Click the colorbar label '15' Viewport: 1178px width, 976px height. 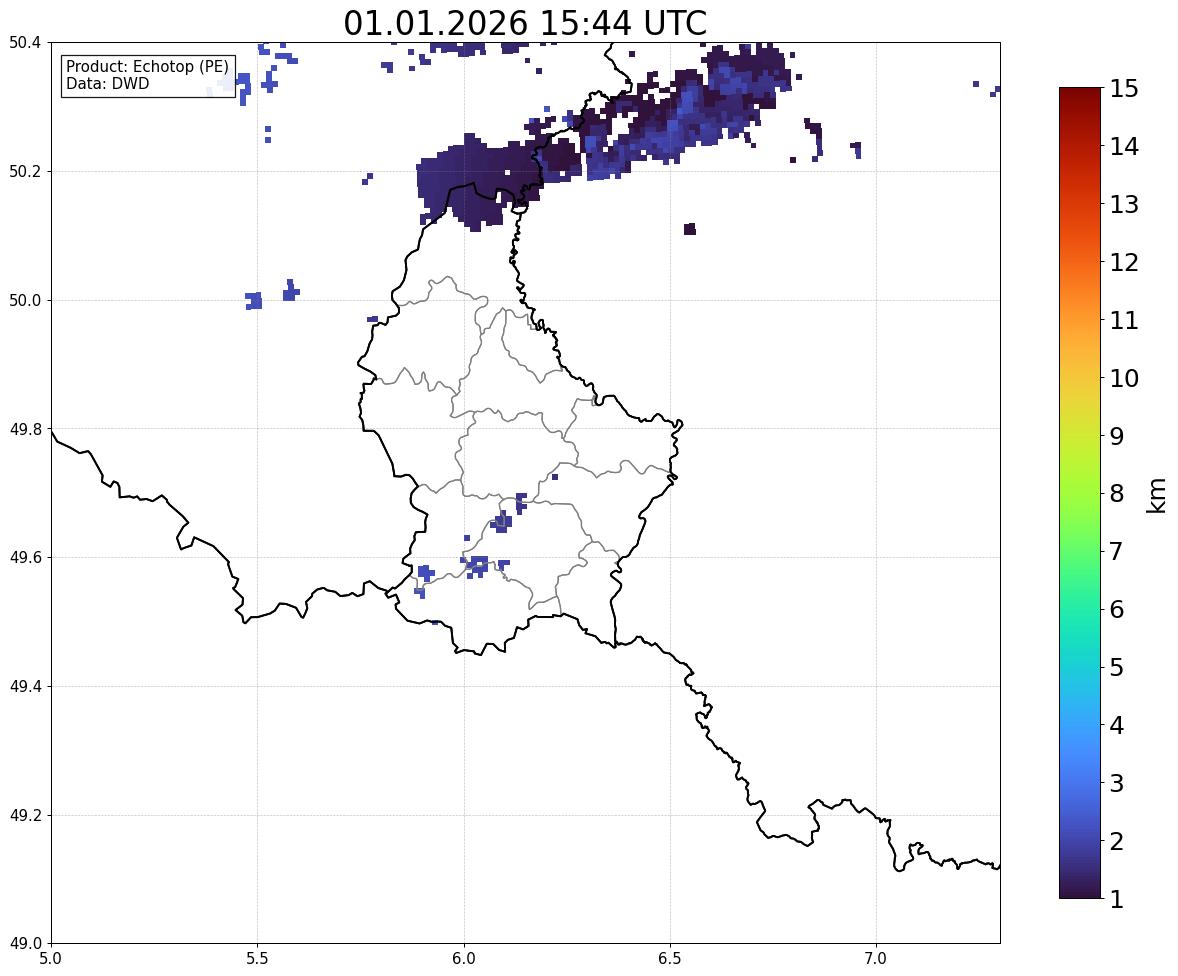(x=1124, y=89)
